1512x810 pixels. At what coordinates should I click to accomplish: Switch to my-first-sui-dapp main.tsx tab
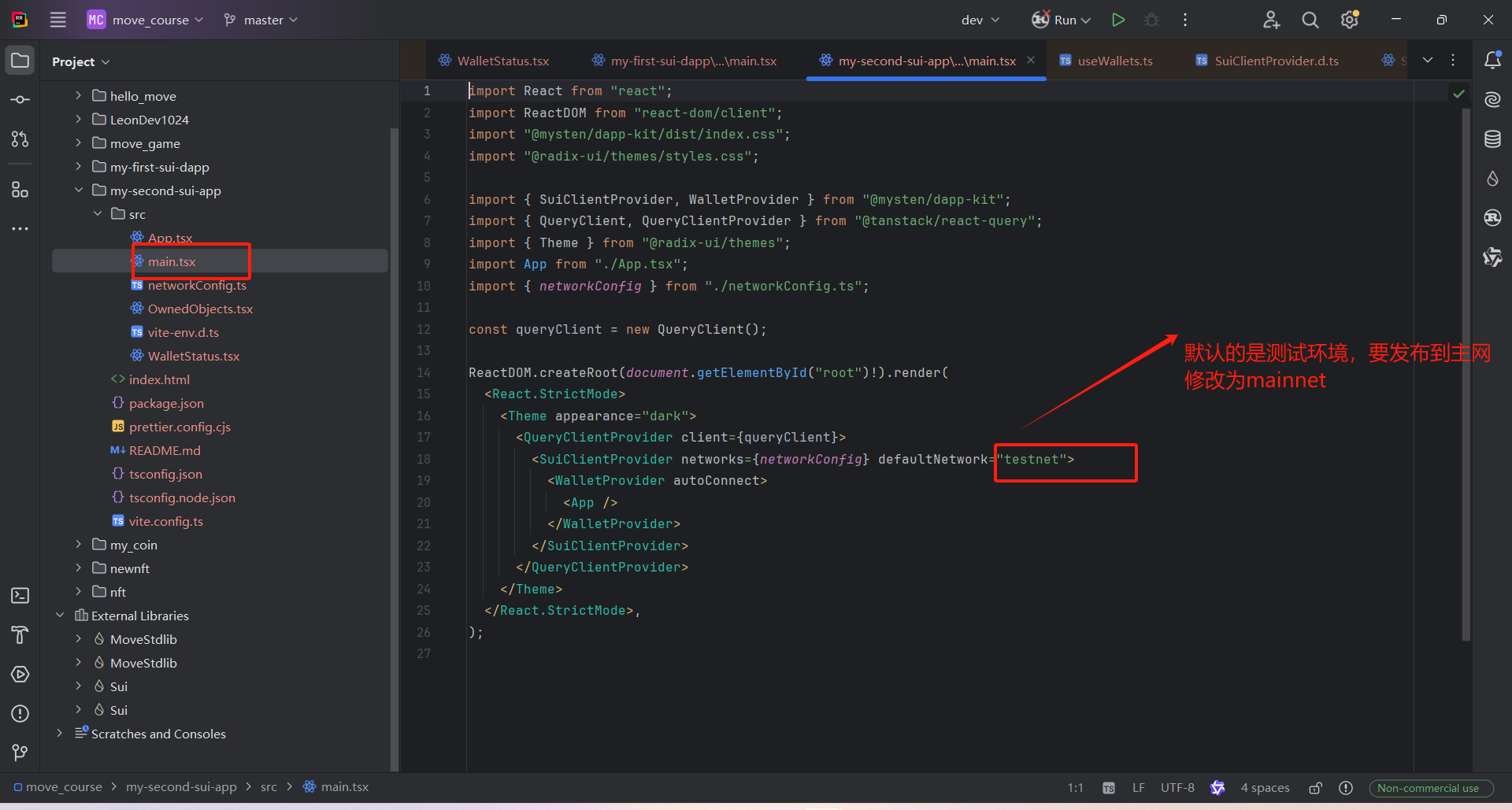click(684, 61)
